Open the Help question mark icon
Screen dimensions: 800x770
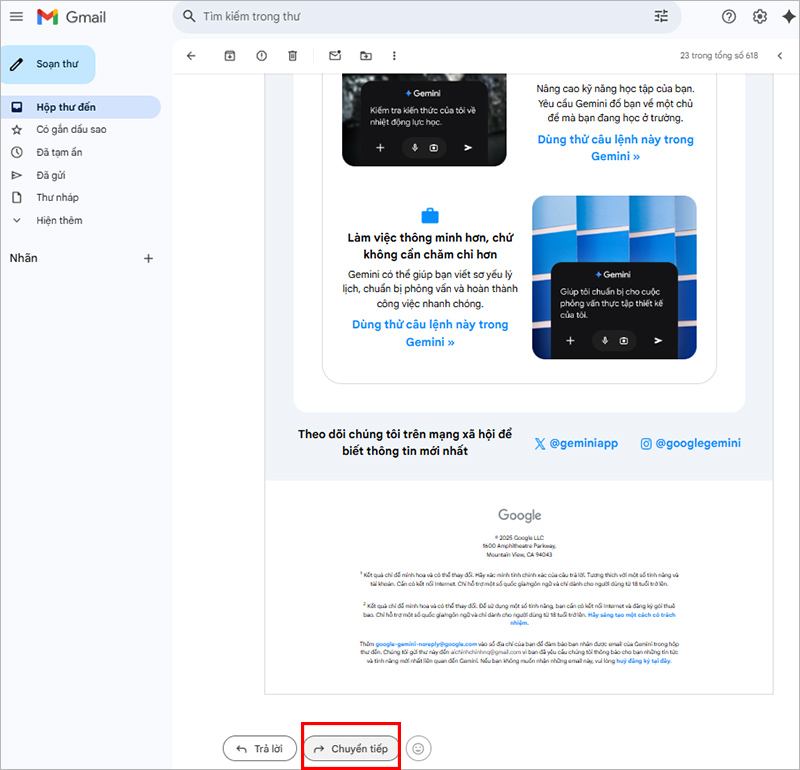point(729,17)
